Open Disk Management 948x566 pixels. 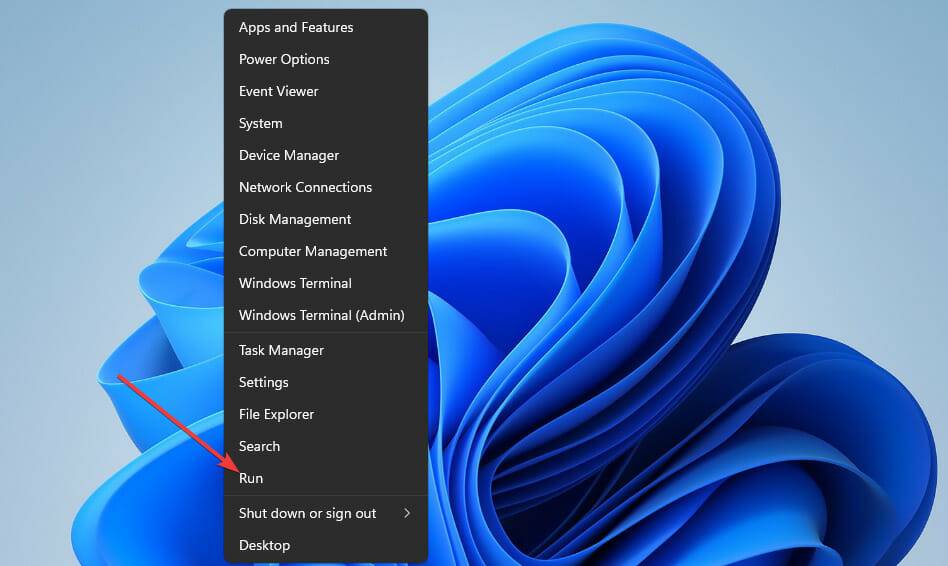295,219
